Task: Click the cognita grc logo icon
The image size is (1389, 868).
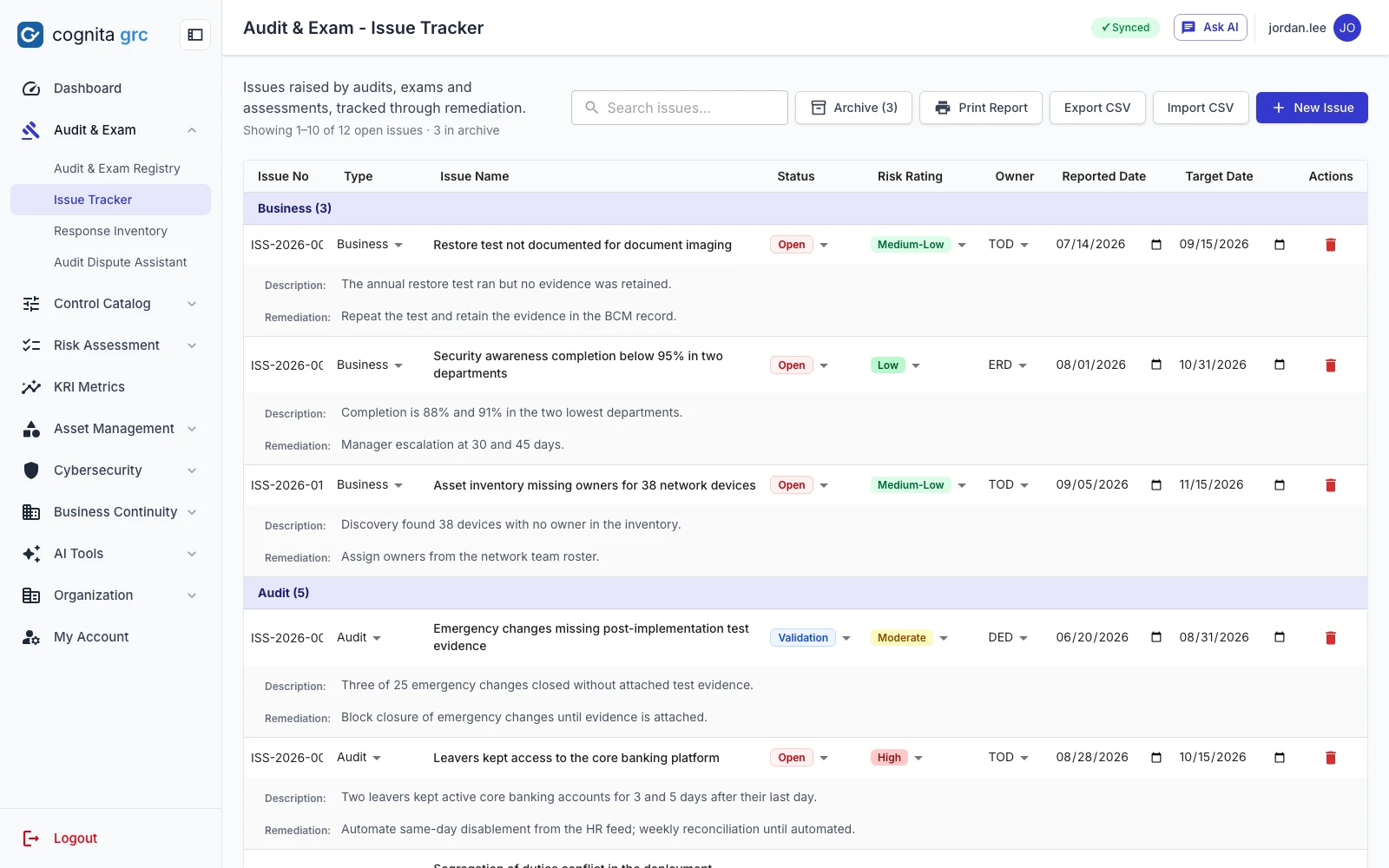Action: pos(30,35)
